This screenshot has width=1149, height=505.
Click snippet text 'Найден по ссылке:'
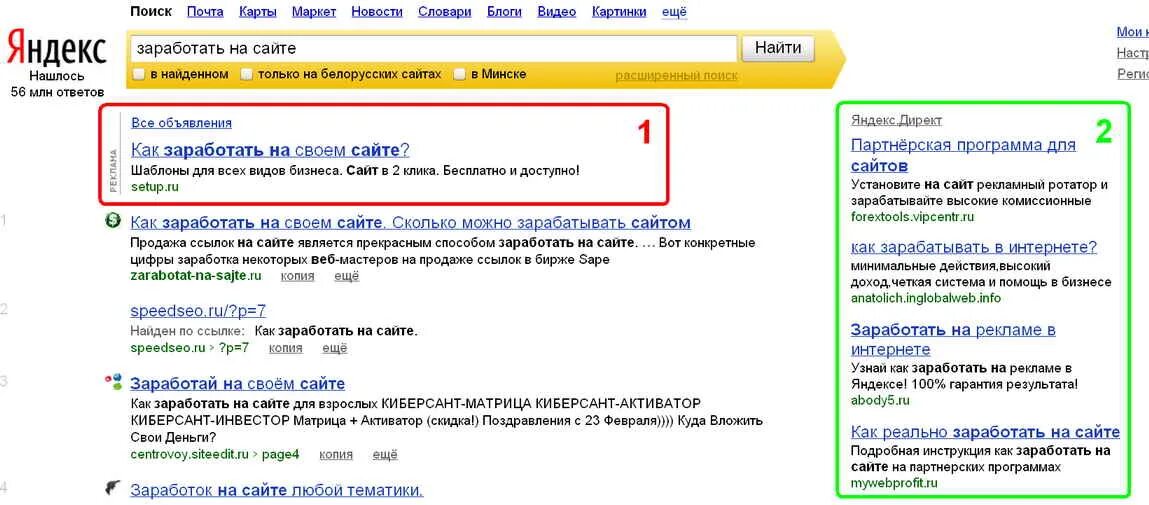pyautogui.click(x=188, y=331)
